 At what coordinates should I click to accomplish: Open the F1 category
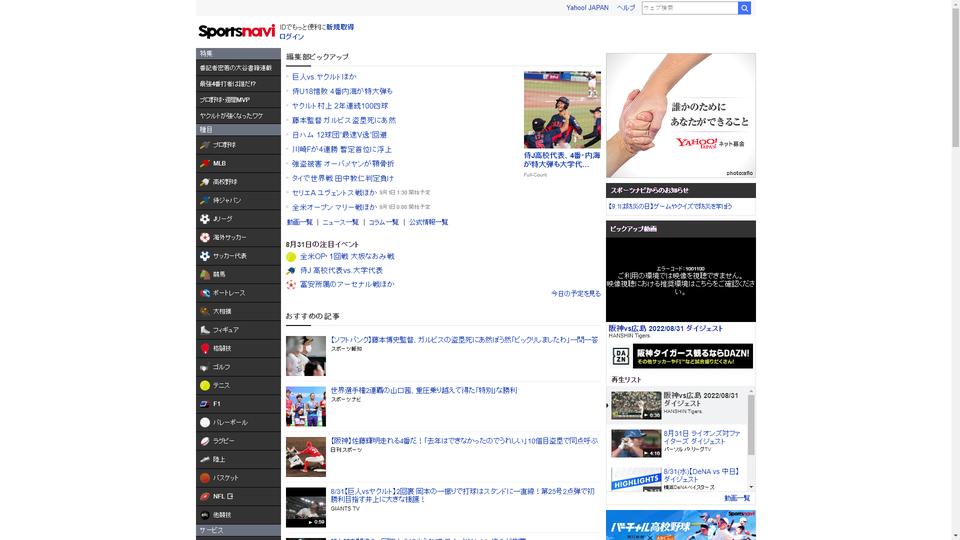pos(238,403)
